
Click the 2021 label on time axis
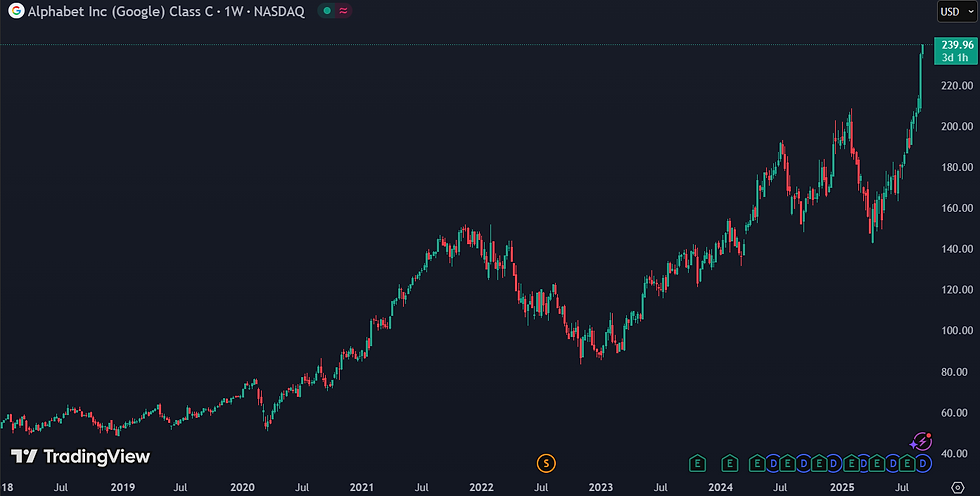pyautogui.click(x=362, y=487)
